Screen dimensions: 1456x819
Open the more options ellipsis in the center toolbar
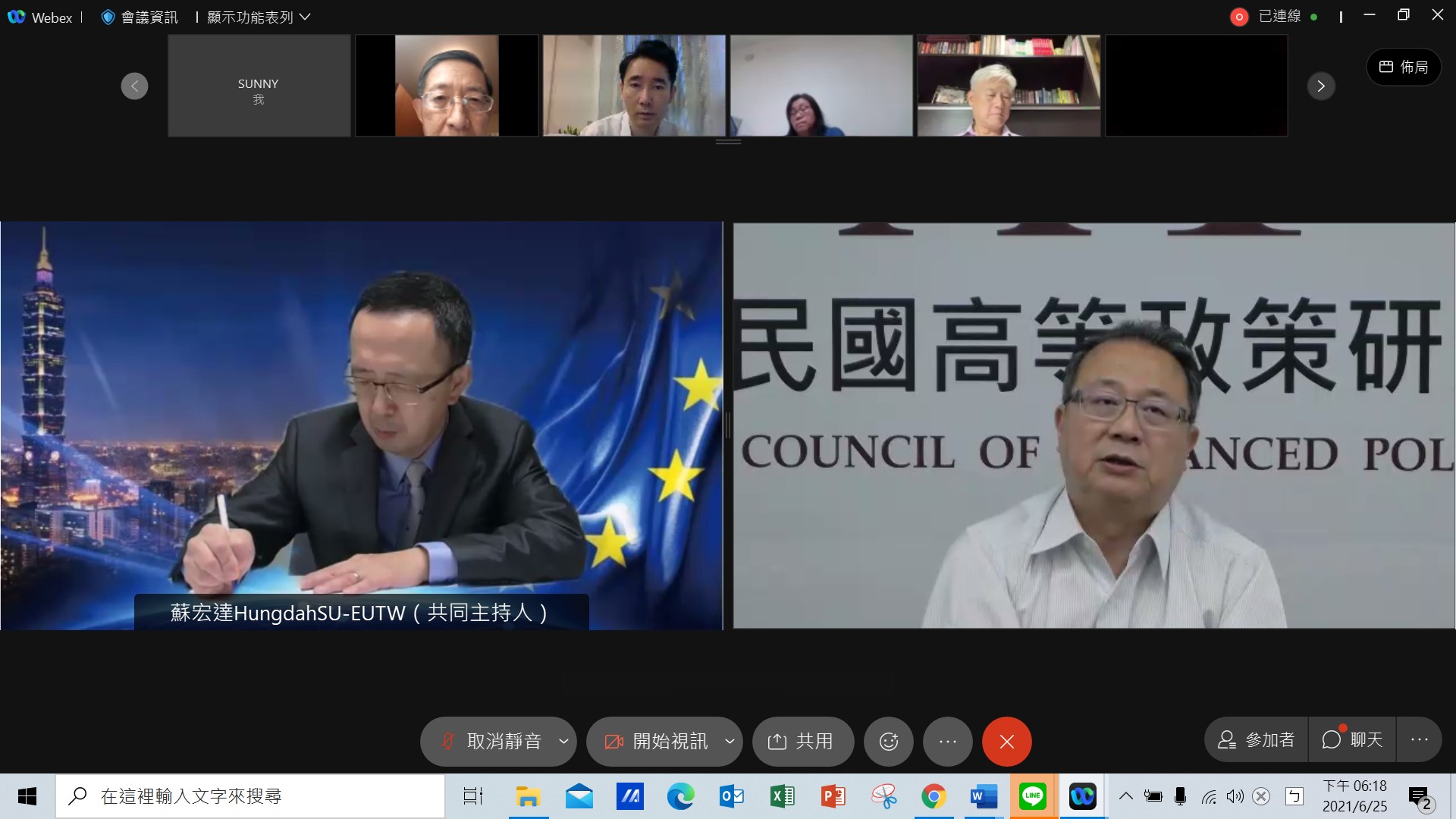point(947,741)
